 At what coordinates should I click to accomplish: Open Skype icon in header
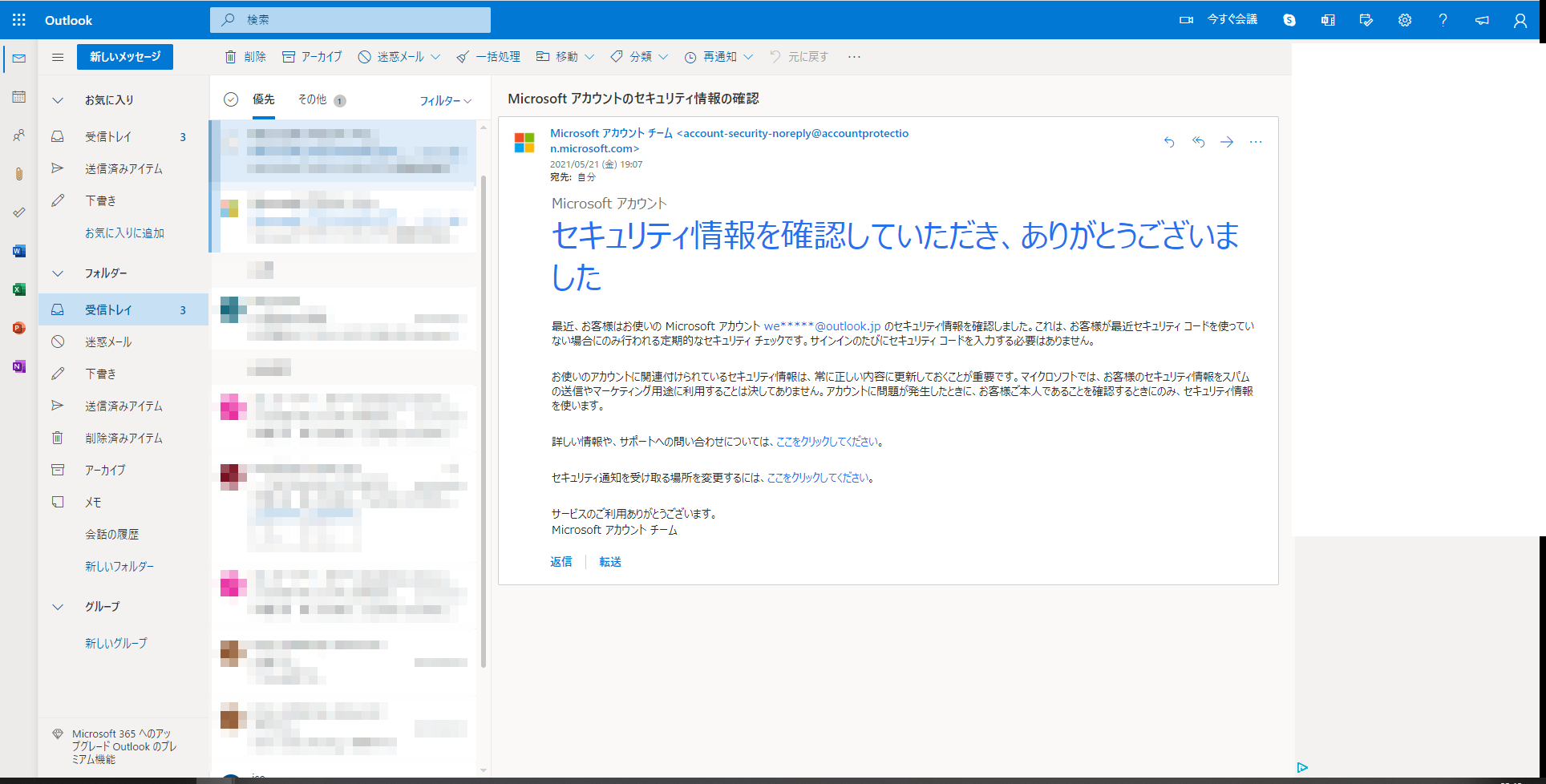[1289, 20]
